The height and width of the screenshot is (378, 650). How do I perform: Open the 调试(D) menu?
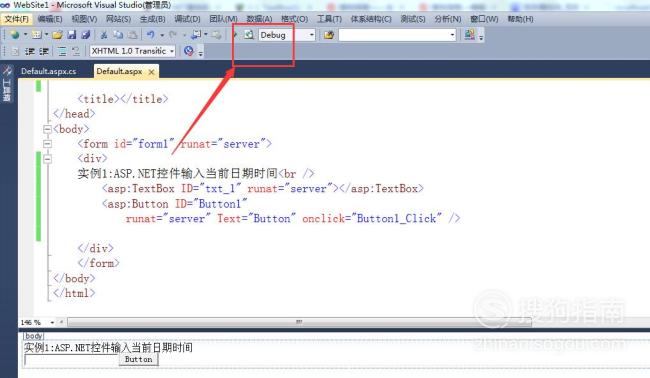(x=187, y=19)
